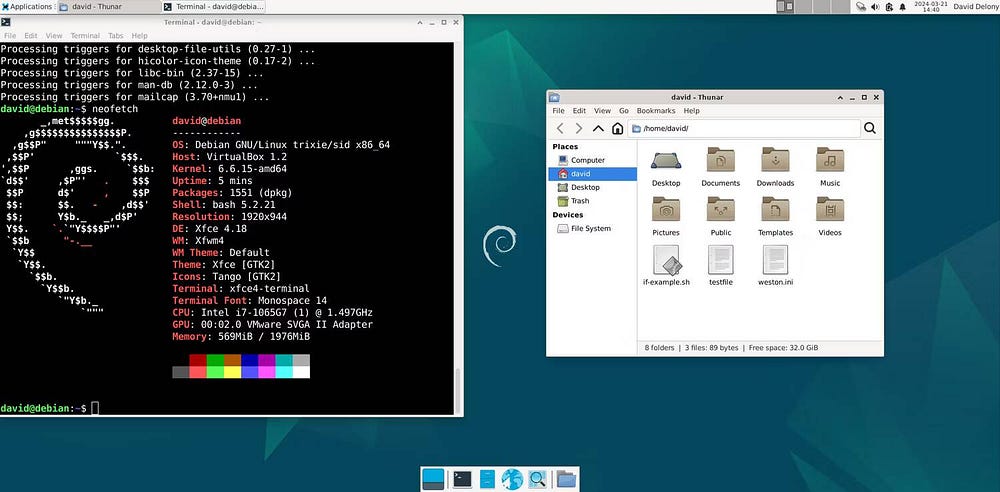The height and width of the screenshot is (492, 1000).
Task: Click the network connection tray icon
Action: [x=861, y=6]
